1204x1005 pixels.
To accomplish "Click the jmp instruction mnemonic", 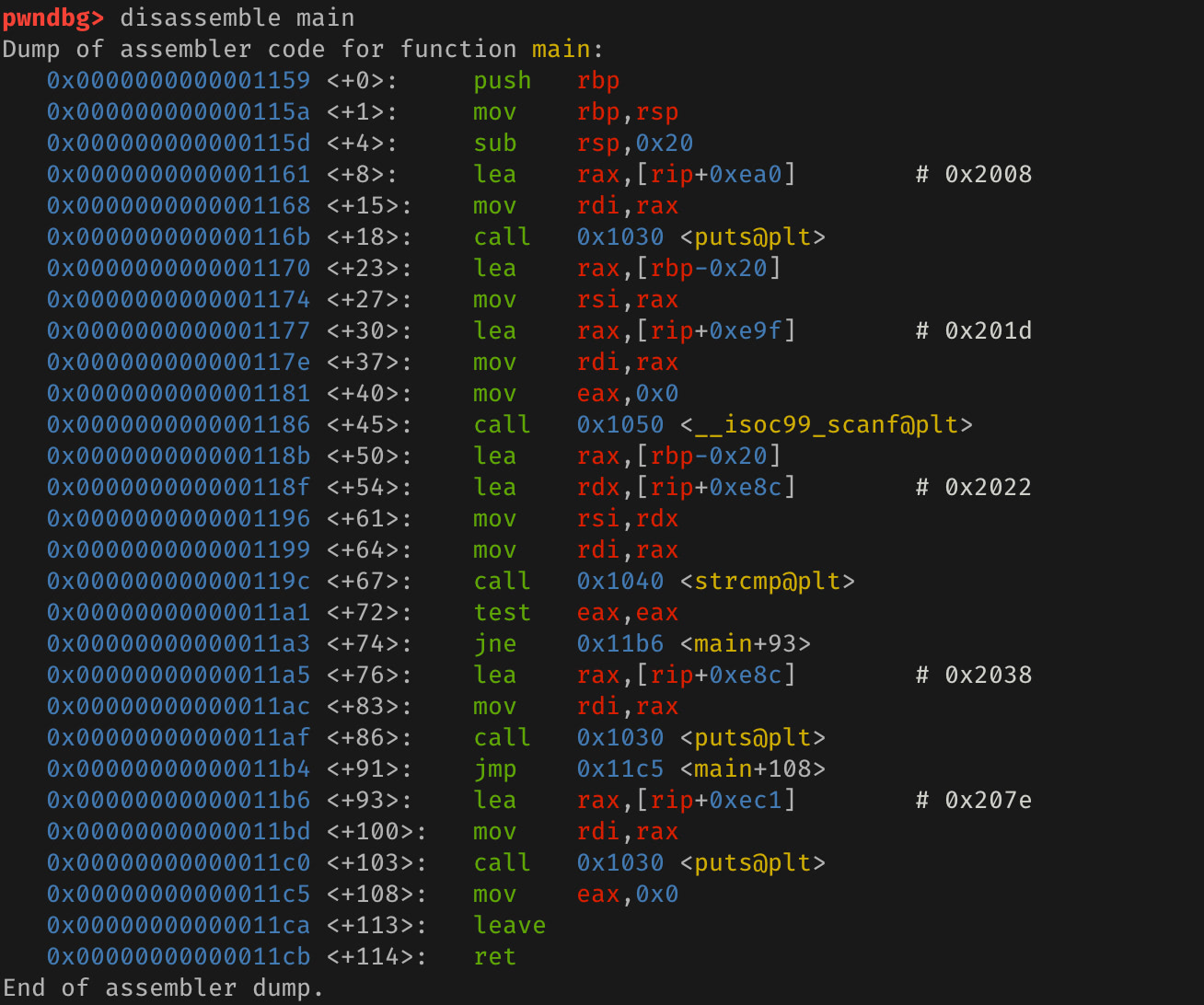I will point(494,768).
